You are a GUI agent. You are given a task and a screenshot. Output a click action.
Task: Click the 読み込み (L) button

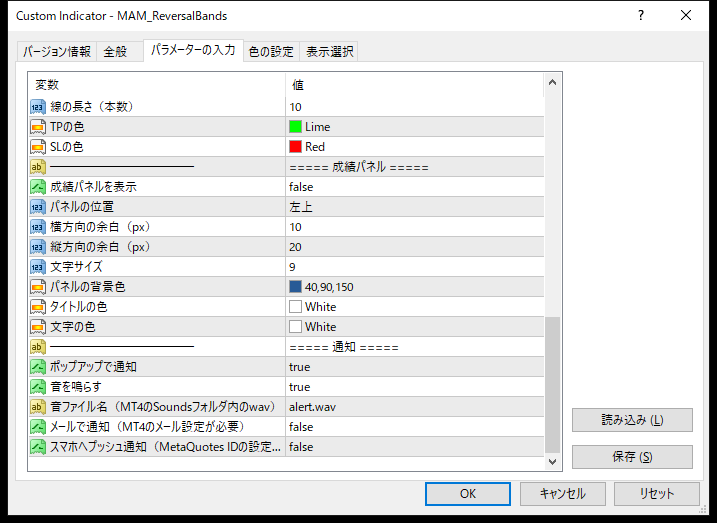[632, 420]
